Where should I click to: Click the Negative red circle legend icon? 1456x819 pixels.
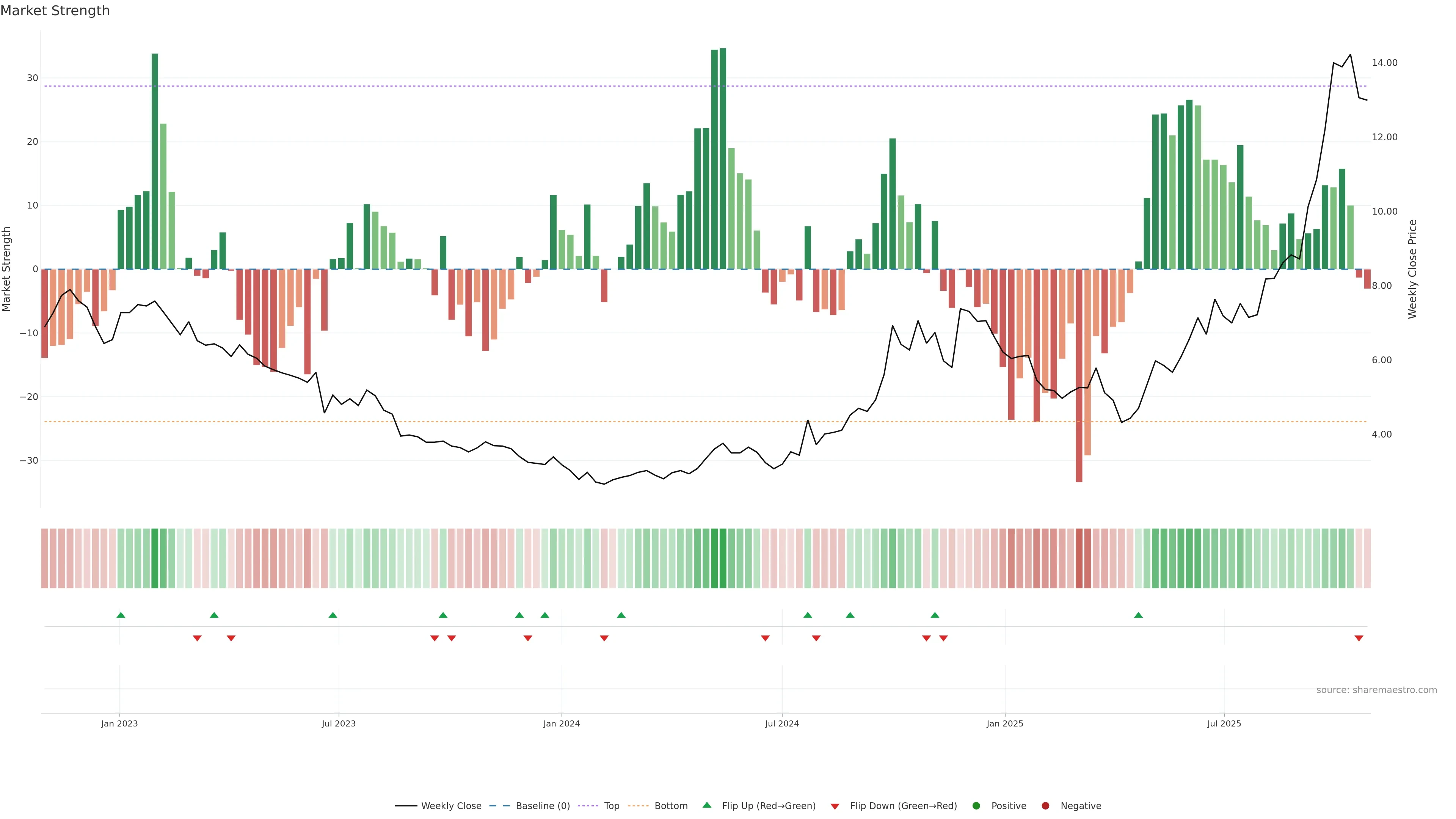click(x=1045, y=805)
